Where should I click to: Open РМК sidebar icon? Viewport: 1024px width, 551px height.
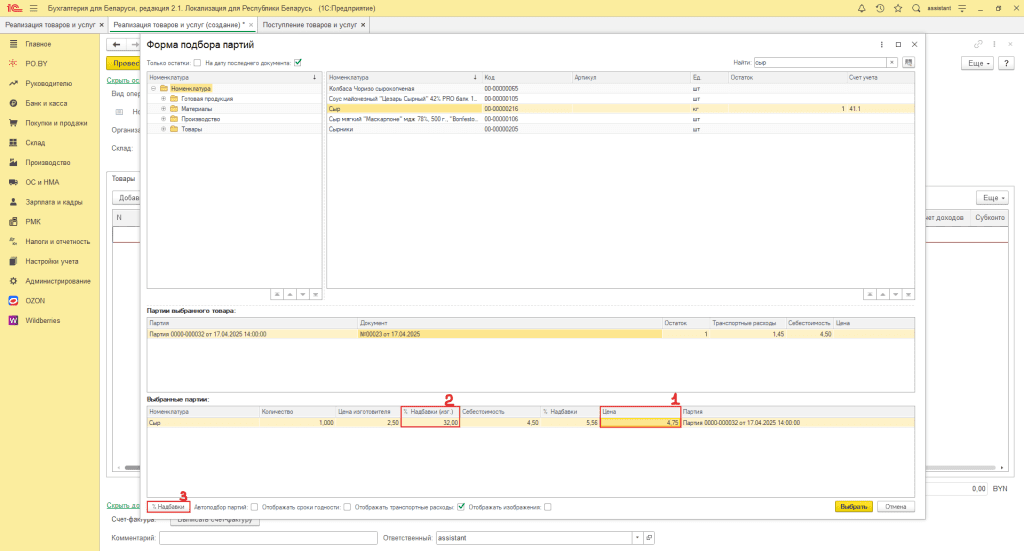[x=13, y=221]
